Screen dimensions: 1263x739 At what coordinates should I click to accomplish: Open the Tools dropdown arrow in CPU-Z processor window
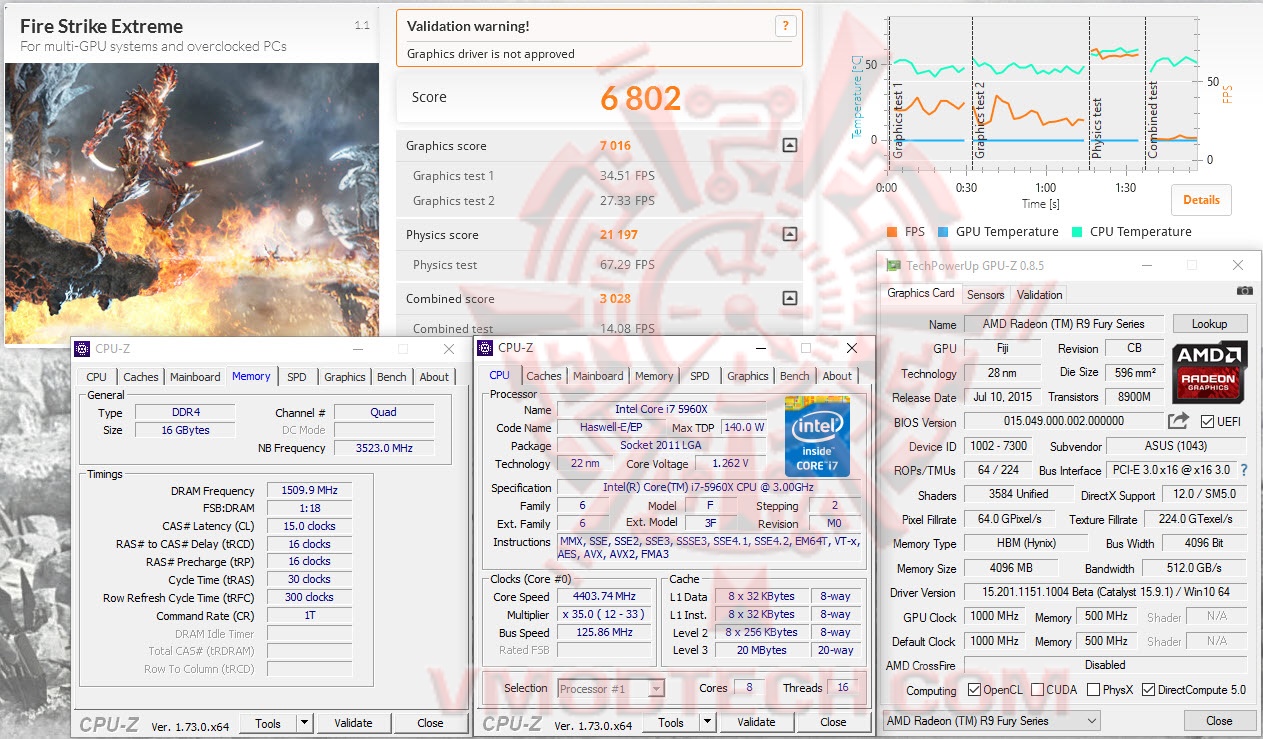(706, 722)
